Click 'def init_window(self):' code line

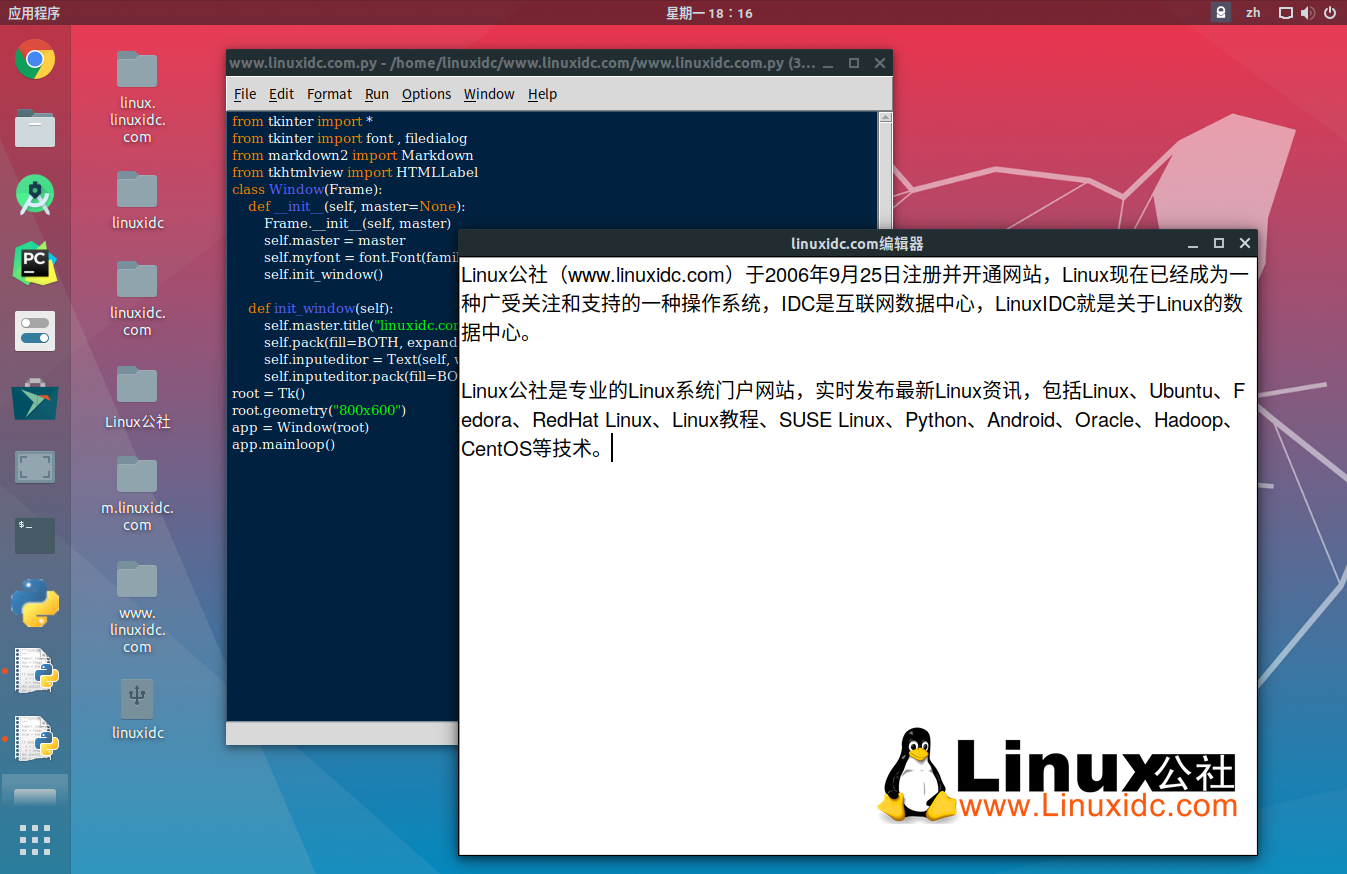pos(321,308)
